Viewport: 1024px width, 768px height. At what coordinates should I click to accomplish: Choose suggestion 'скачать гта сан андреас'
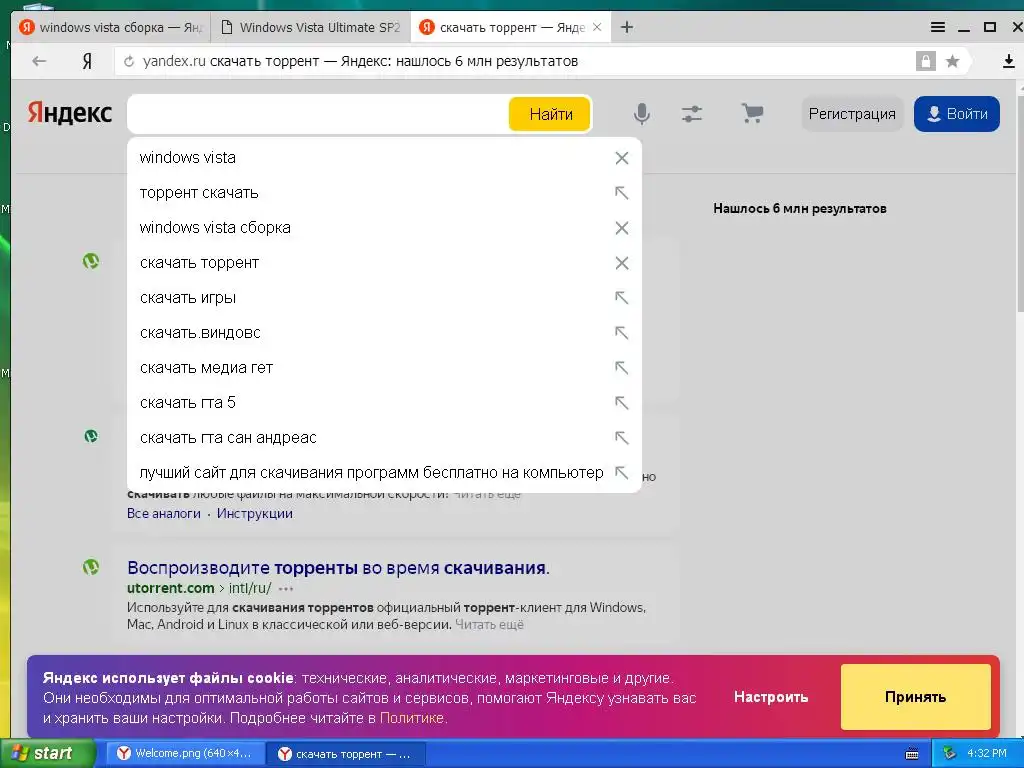click(384, 438)
